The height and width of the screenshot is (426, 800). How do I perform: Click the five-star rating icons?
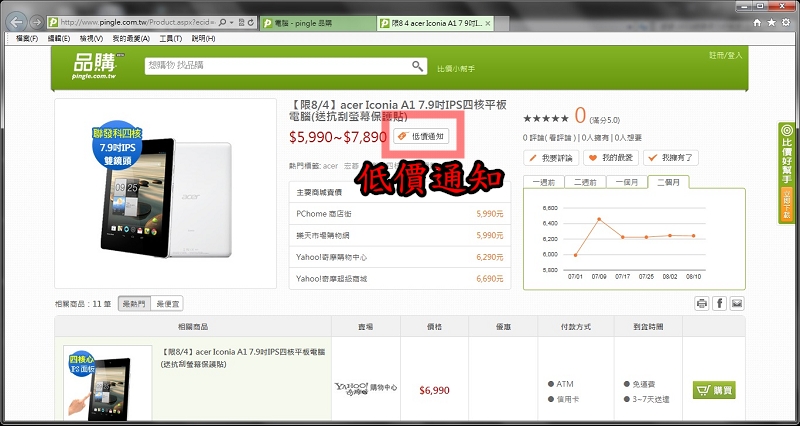click(x=545, y=118)
